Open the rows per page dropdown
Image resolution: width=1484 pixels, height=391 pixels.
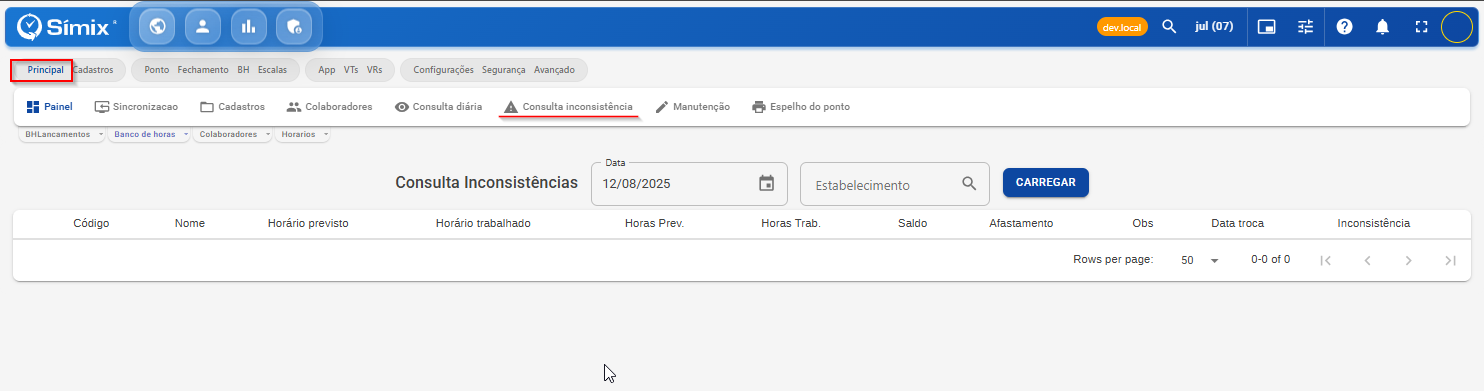point(1200,260)
